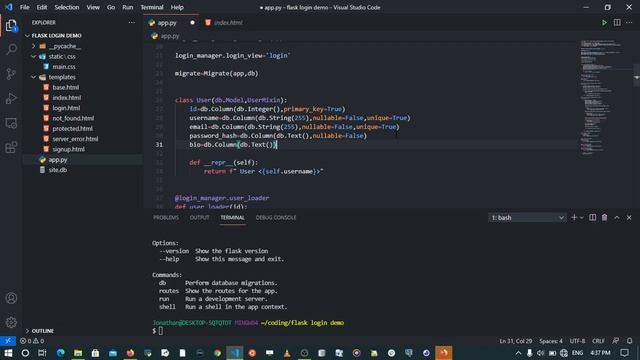Expand the __pycache__ folder
Image resolution: width=640 pixels, height=360 pixels.
pyautogui.click(x=64, y=46)
